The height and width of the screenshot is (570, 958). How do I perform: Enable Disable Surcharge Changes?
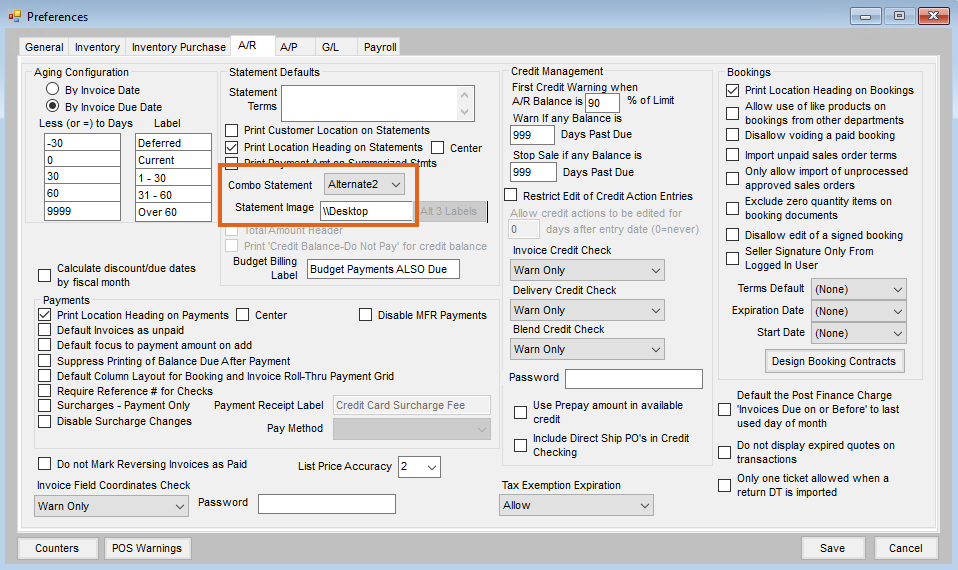pos(45,422)
